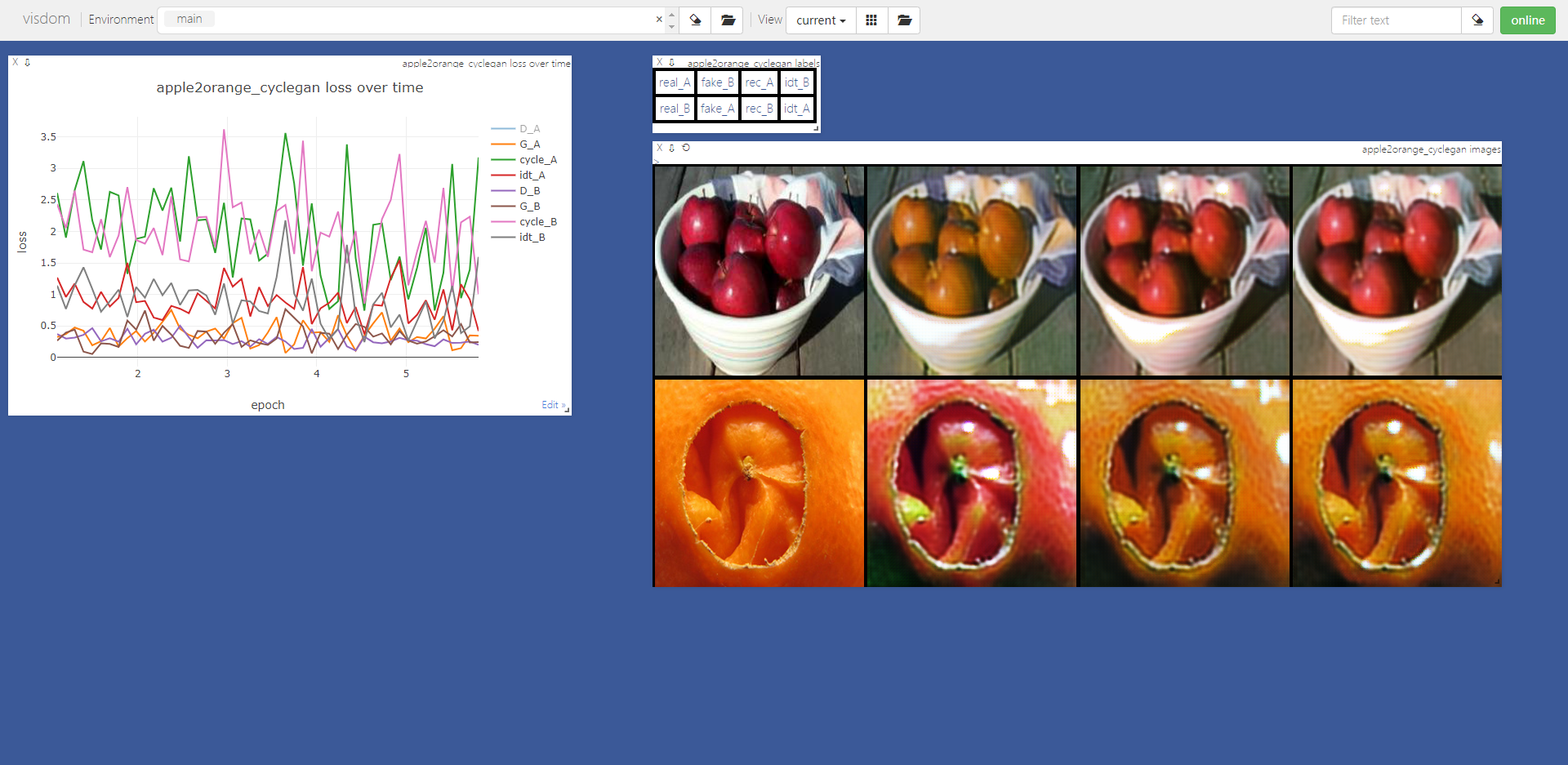Download the cyclegan images pane via its arrow icon

pyautogui.click(x=672, y=148)
